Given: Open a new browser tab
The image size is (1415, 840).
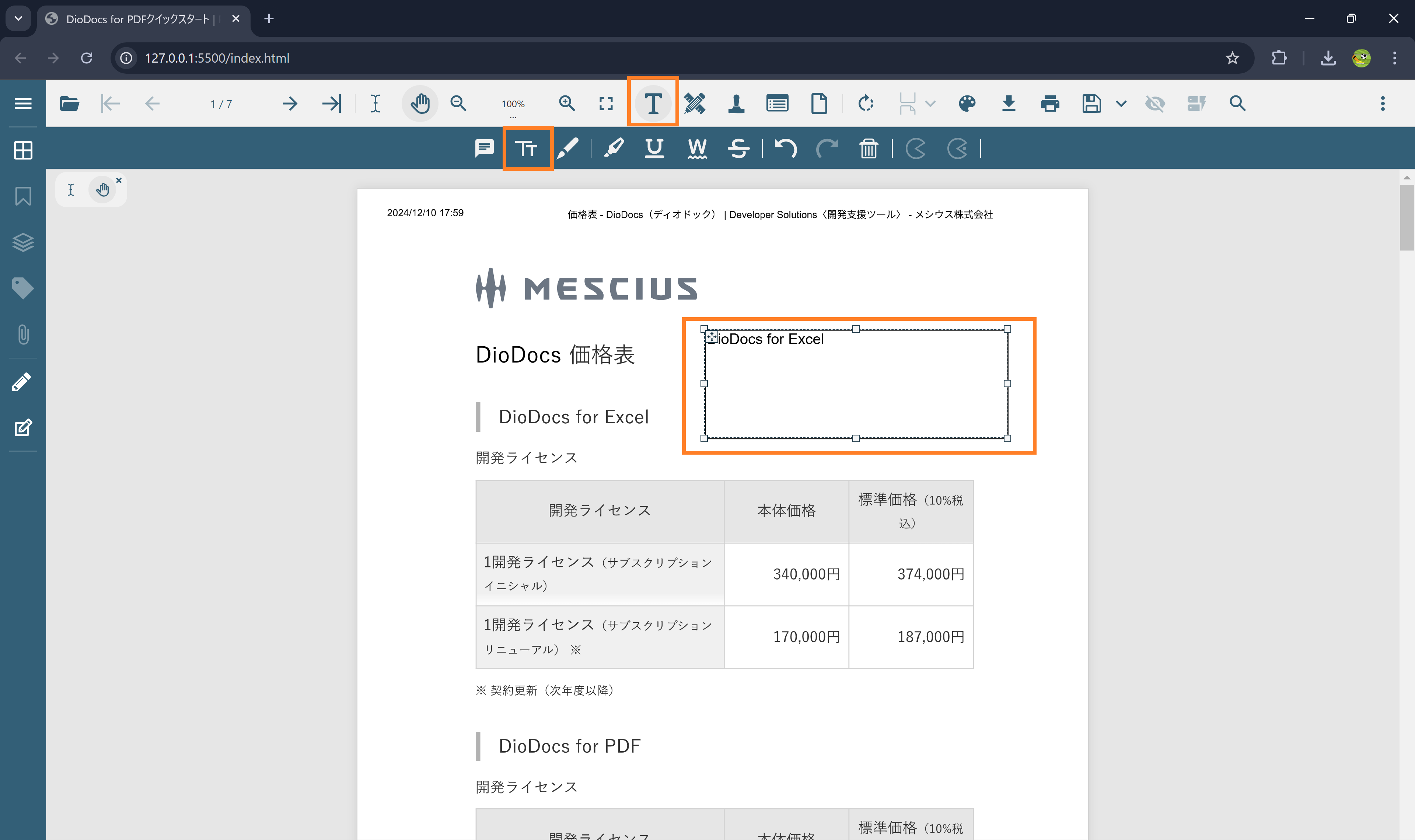Looking at the screenshot, I should 269,19.
